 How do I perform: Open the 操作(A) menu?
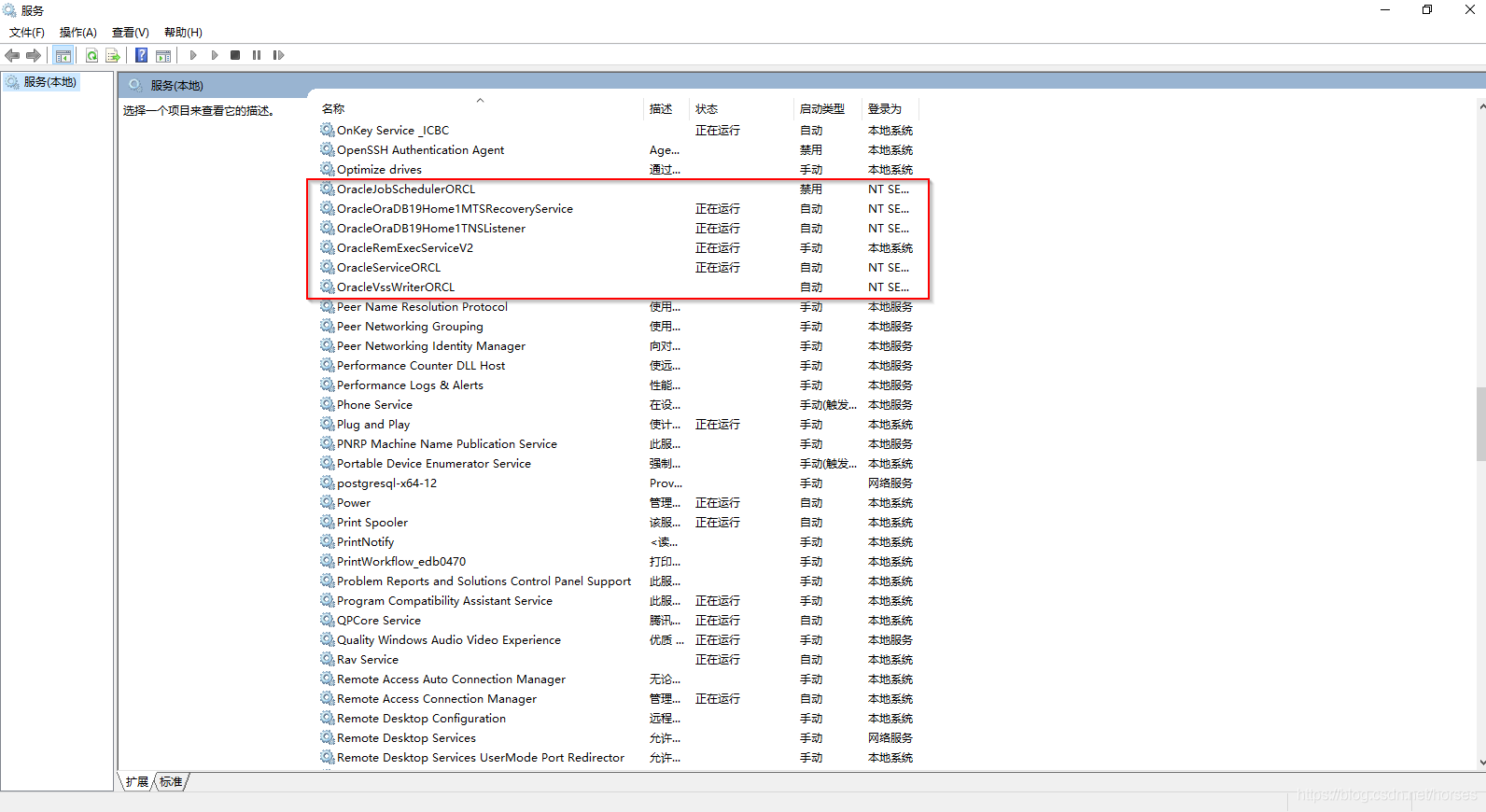click(x=78, y=33)
